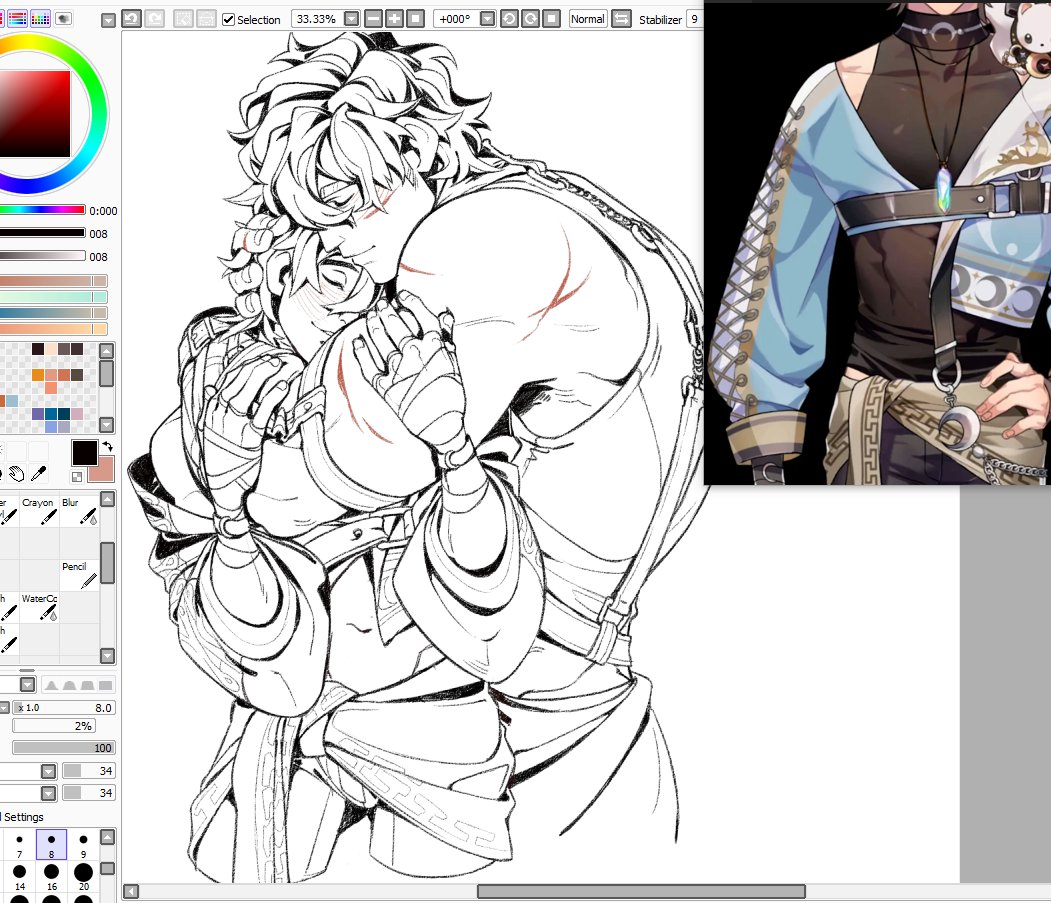The width and height of the screenshot is (1051, 903).
Task: Select brush size 16 preset
Action: [x=52, y=877]
